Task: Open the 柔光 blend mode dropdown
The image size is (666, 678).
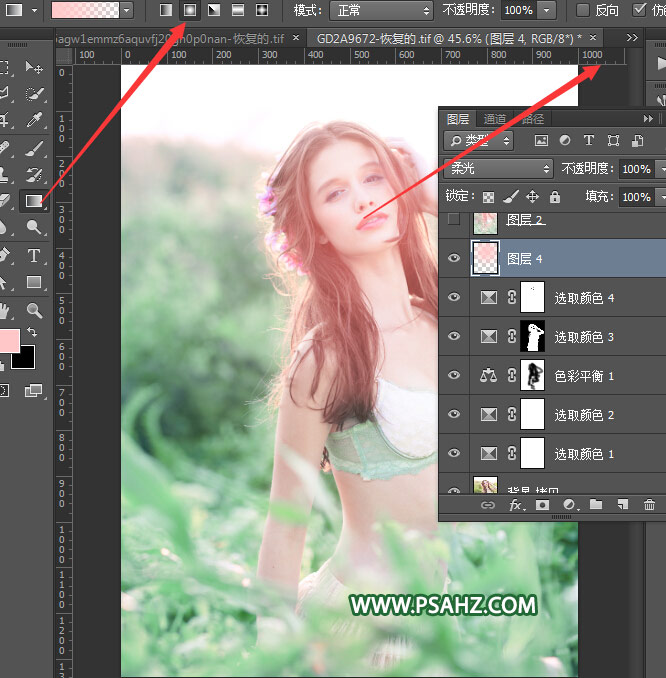Action: point(498,169)
